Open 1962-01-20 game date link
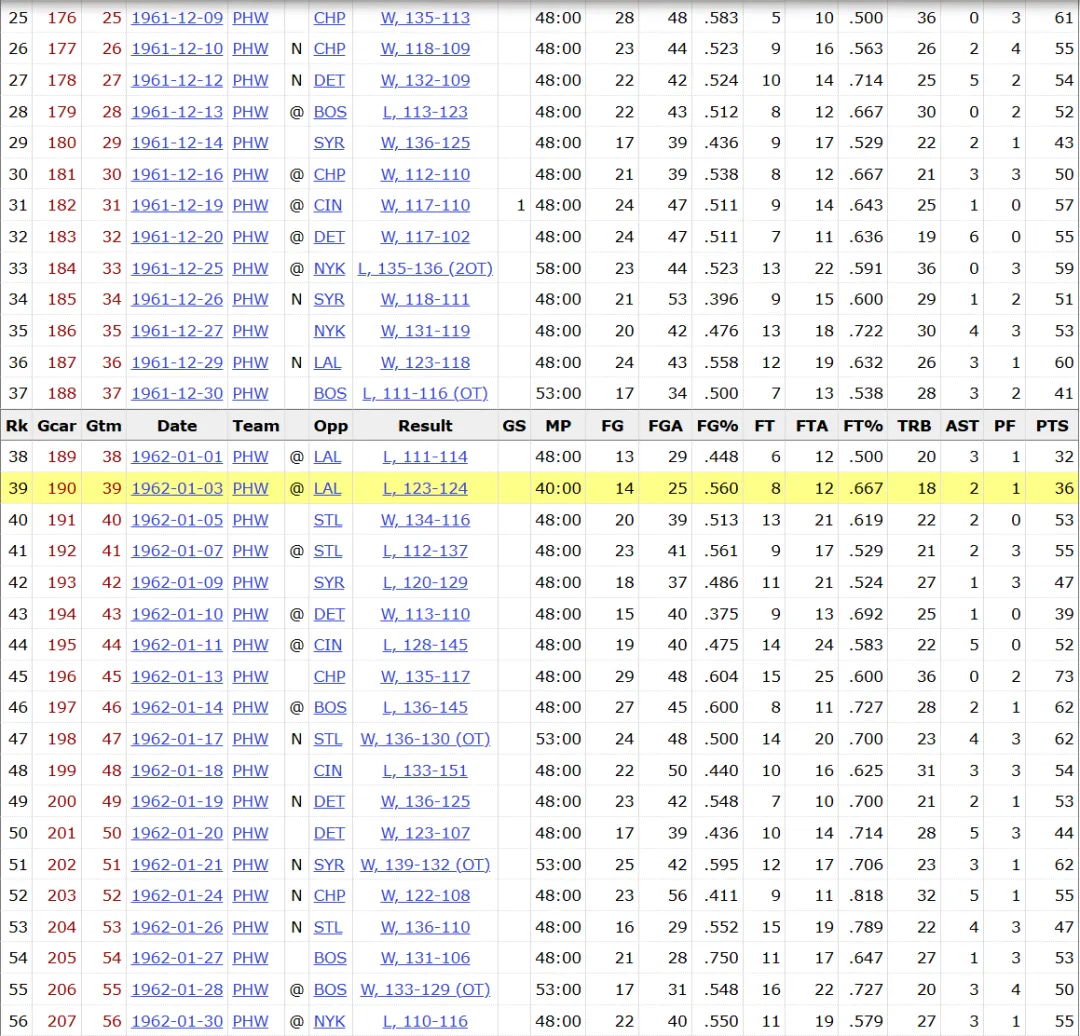Image resolution: width=1080 pixels, height=1036 pixels. click(x=177, y=833)
